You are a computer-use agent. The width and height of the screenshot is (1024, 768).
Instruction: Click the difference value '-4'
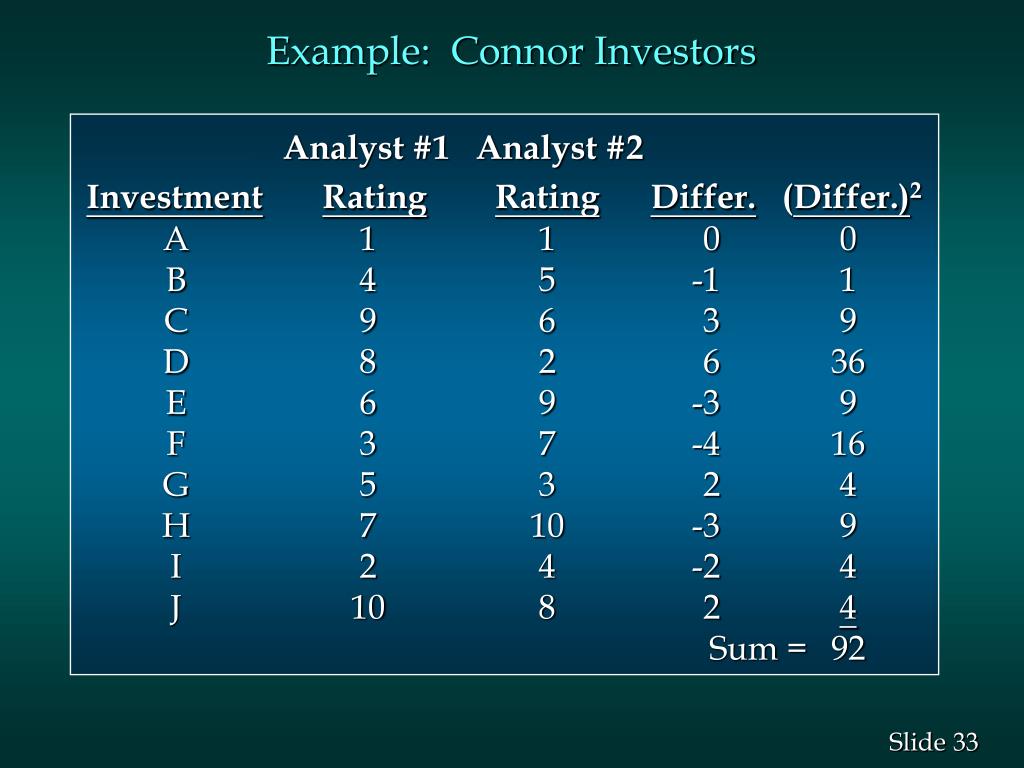(706, 444)
